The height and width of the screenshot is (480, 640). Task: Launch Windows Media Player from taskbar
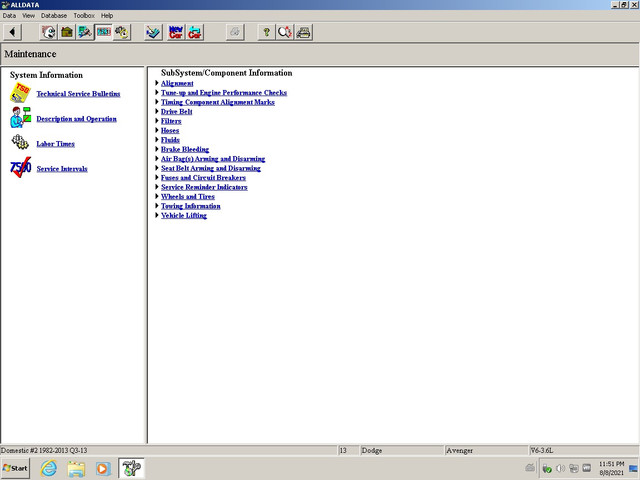(x=103, y=469)
